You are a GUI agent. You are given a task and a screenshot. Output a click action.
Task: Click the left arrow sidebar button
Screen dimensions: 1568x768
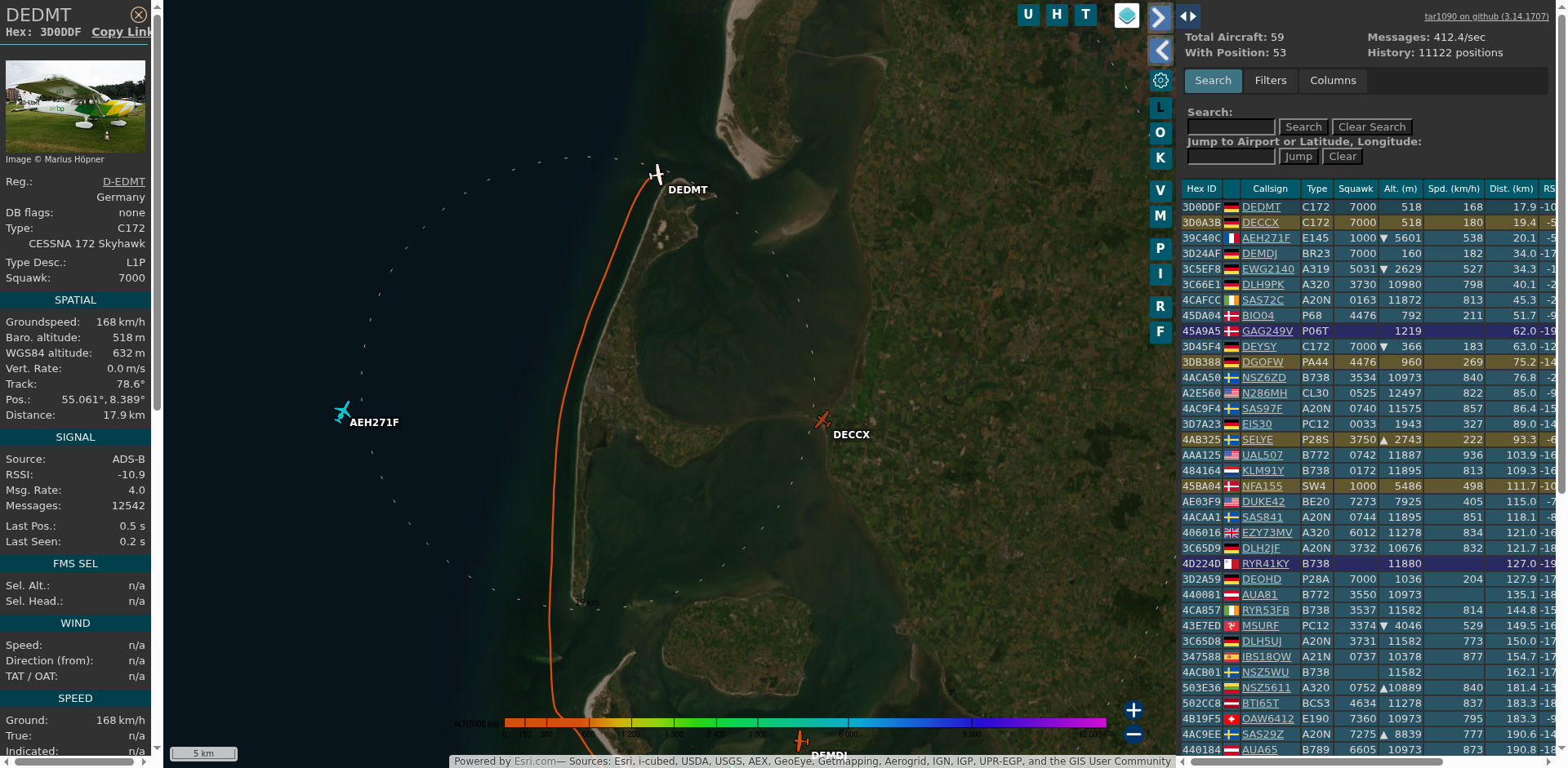click(1160, 51)
